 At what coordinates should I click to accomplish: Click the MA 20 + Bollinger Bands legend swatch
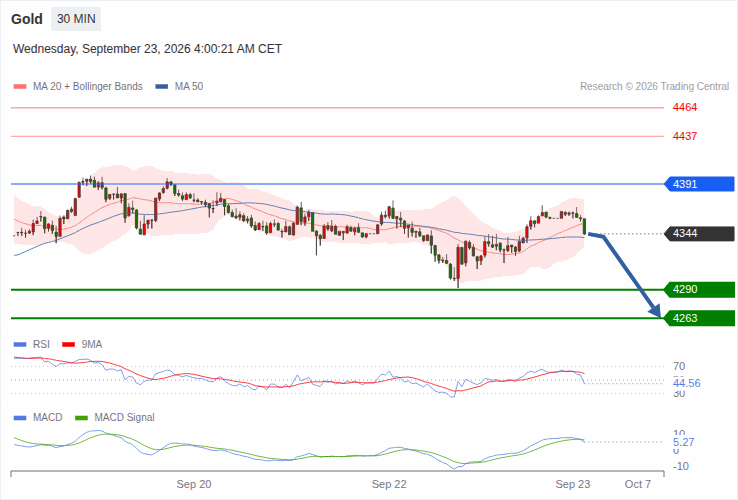coord(20,87)
